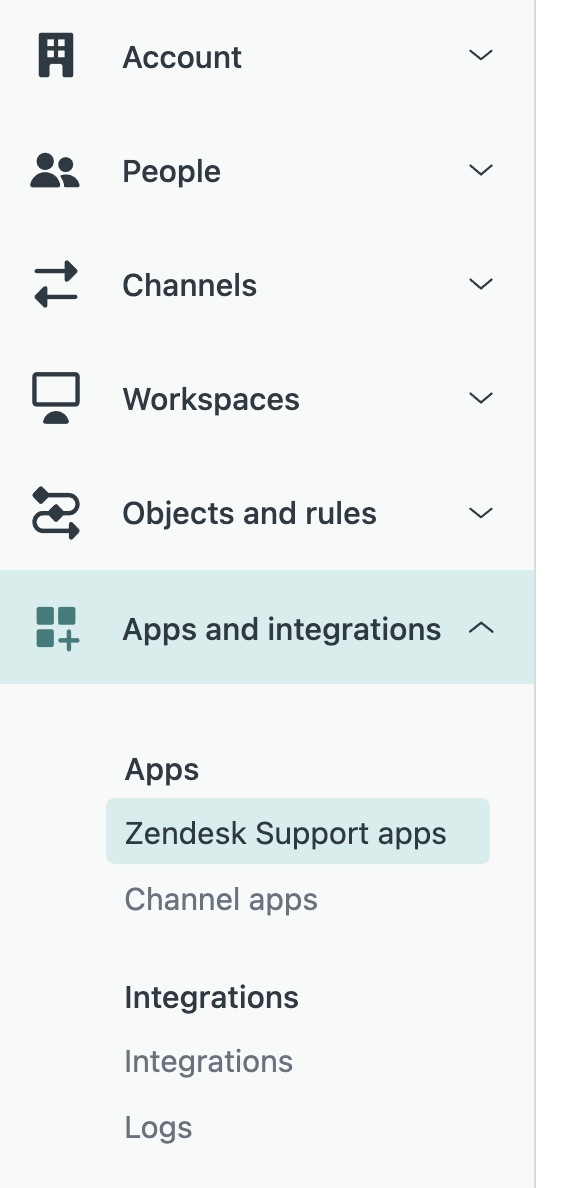Expand Account using its chevron arrow

tap(481, 55)
